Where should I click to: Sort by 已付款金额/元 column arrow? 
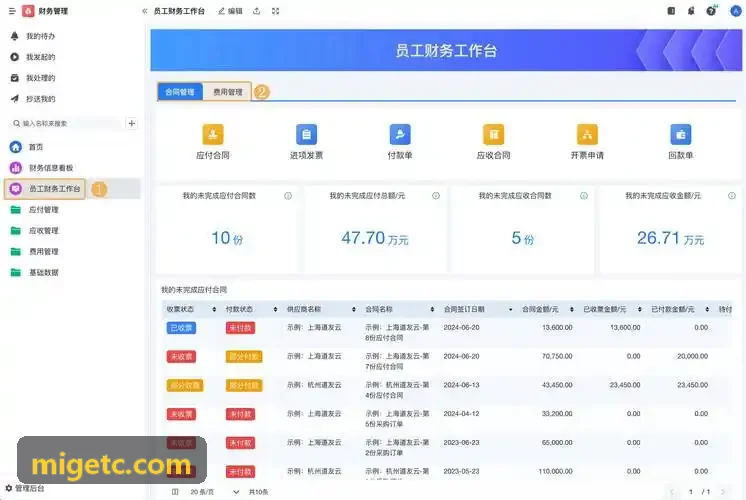click(x=707, y=310)
